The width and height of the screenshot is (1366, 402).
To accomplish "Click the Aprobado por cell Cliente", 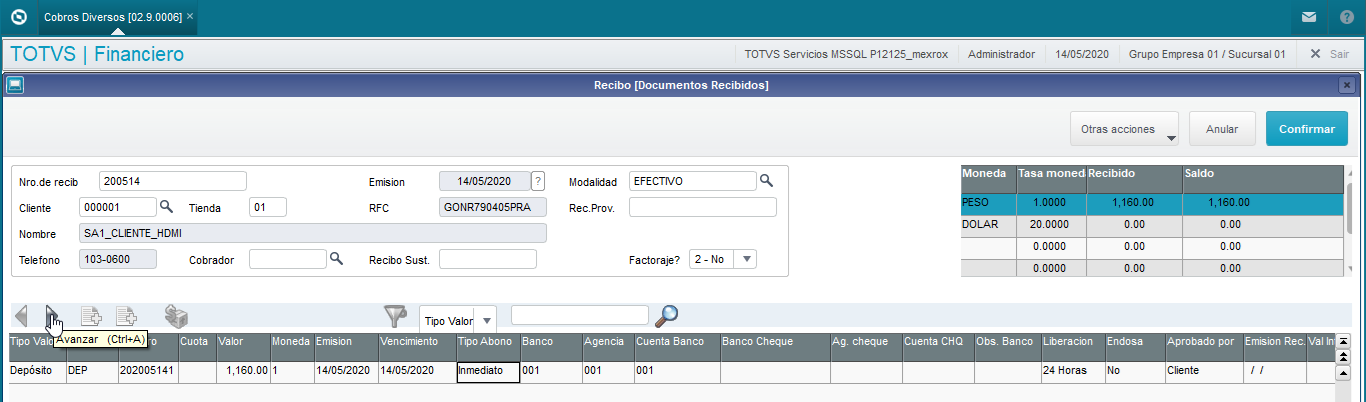I will pos(1203,370).
